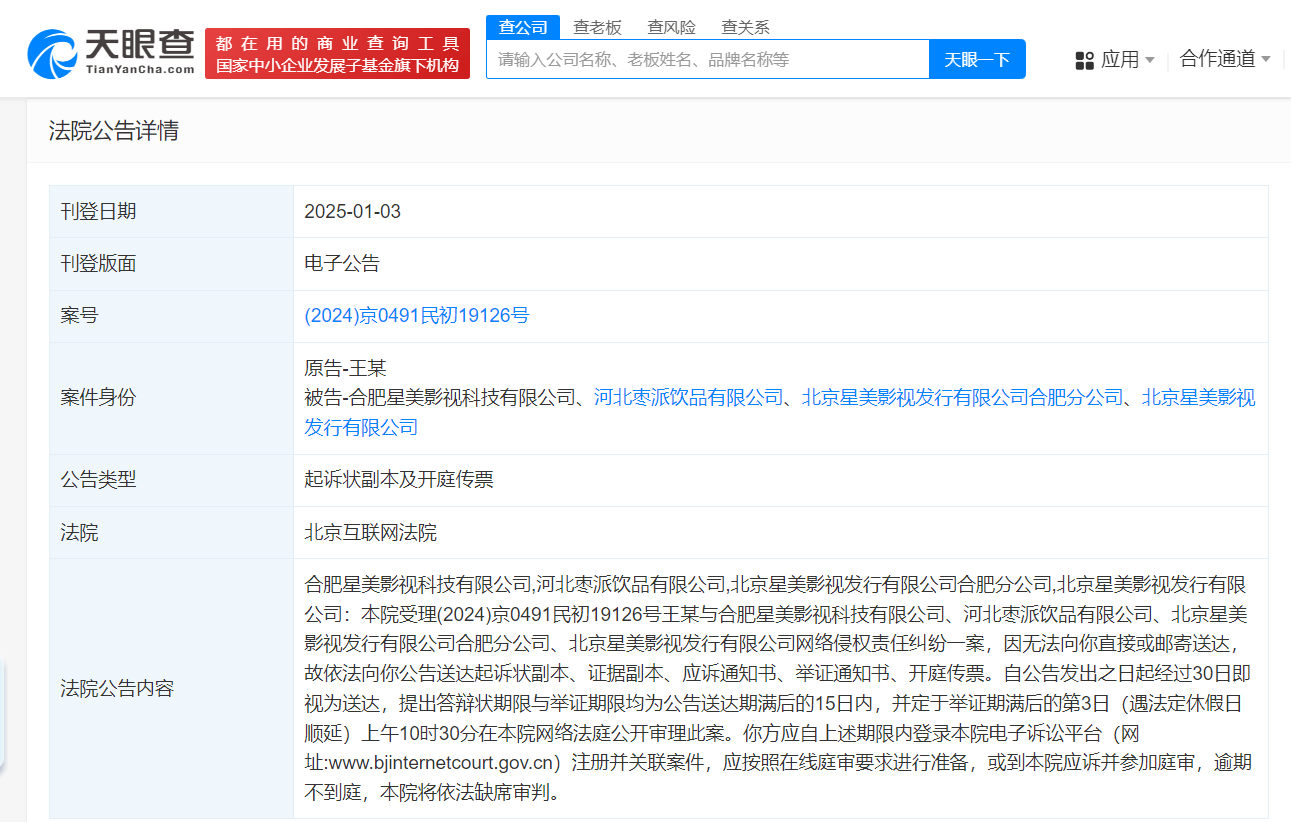The width and height of the screenshot is (1291, 822).
Task: Click the 北京互联网法院 value
Action: pyautogui.click(x=371, y=532)
